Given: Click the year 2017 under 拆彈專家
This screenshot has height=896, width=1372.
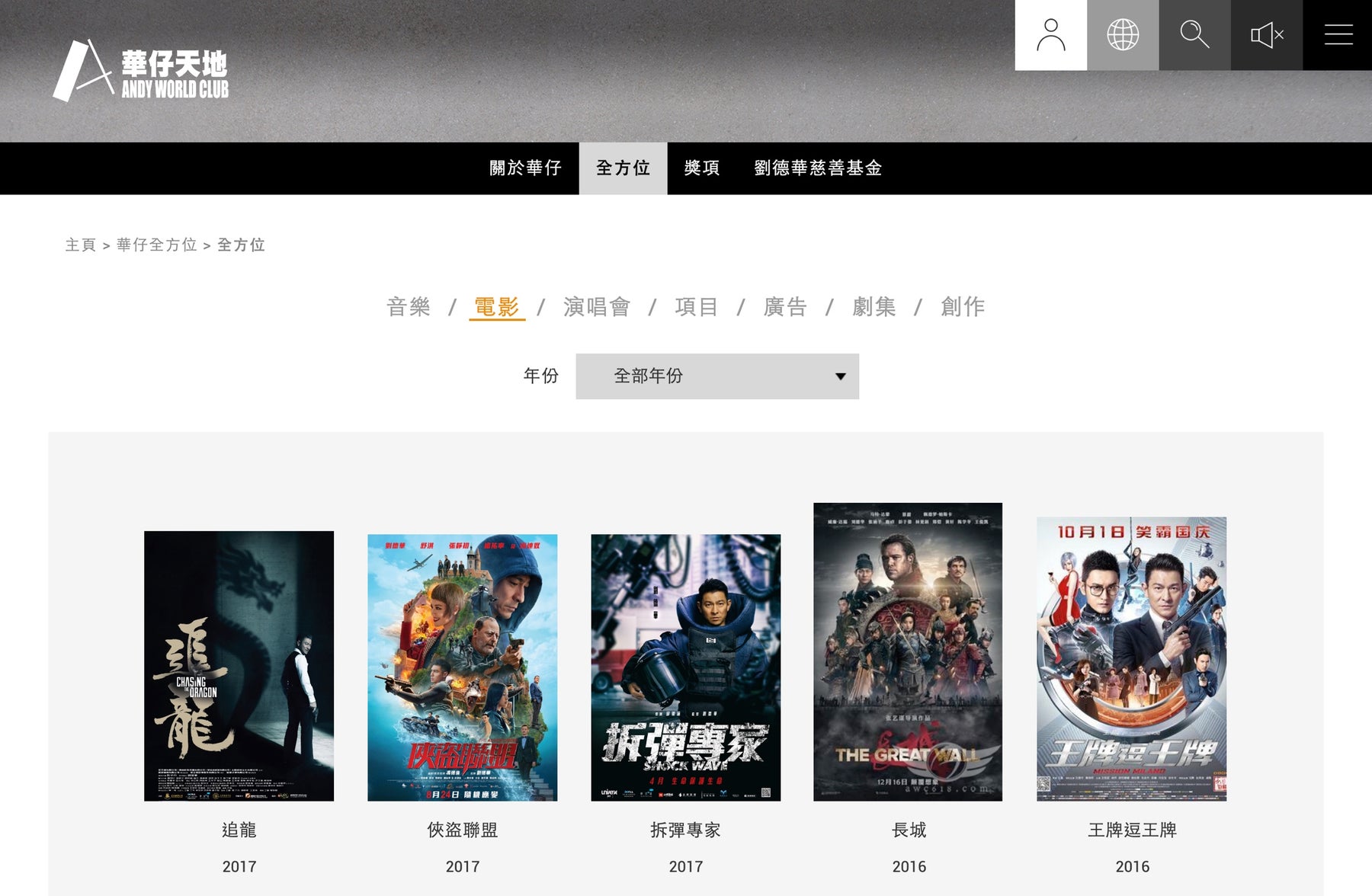Looking at the screenshot, I should pos(685,867).
